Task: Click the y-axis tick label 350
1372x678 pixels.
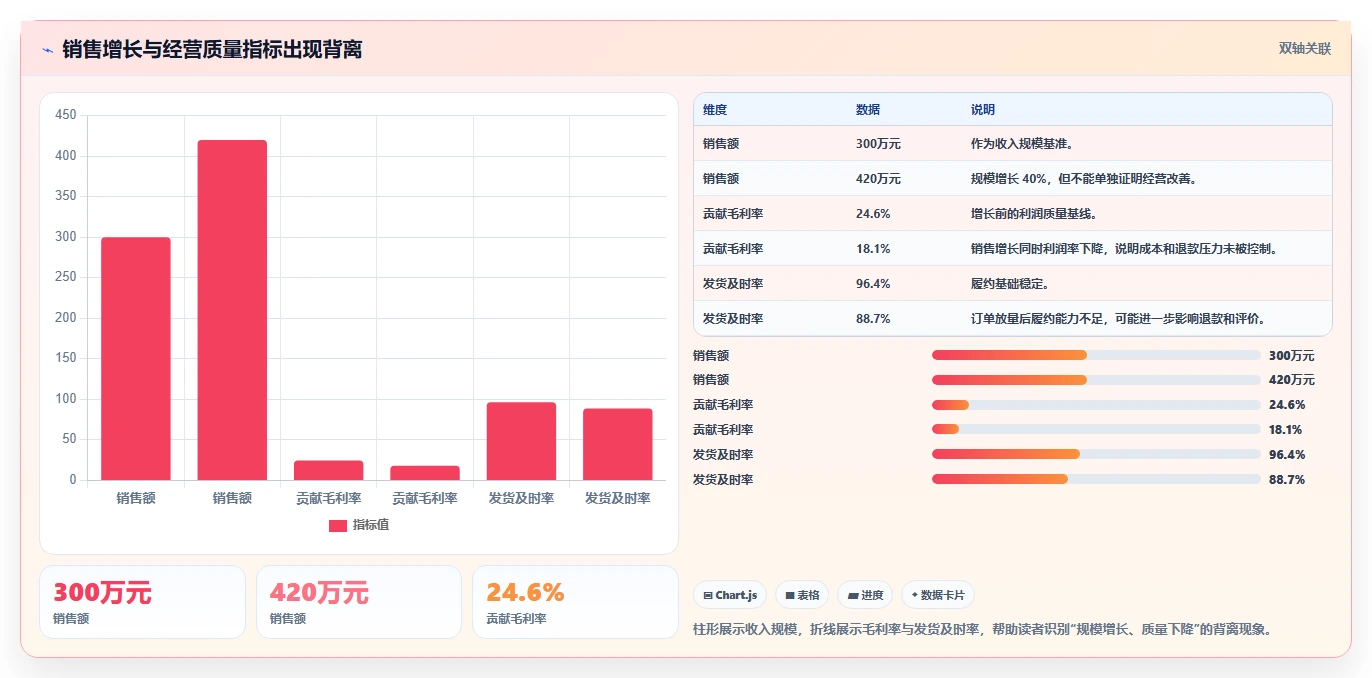Action: tap(66, 196)
